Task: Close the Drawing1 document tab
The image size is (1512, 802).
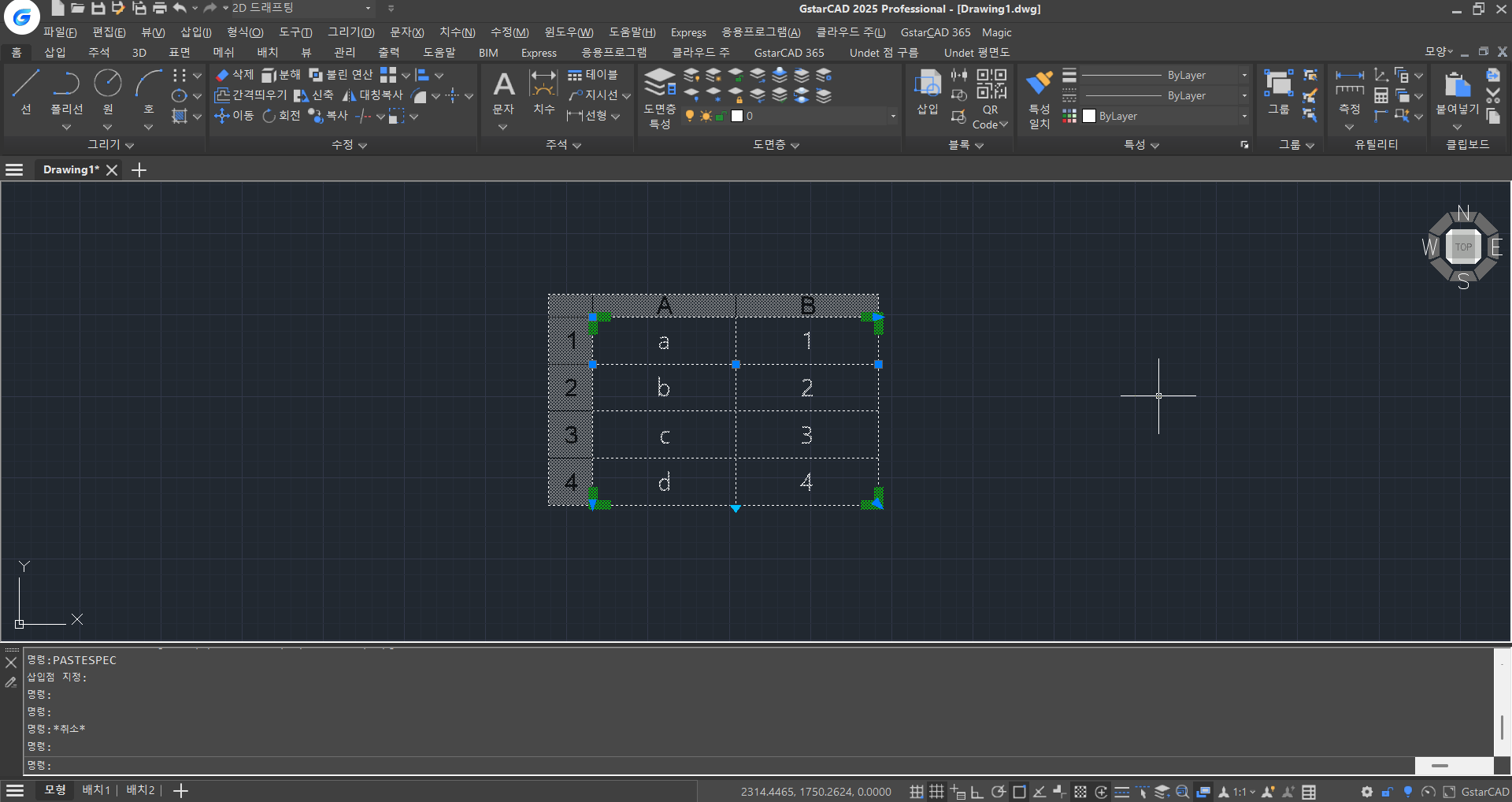Action: click(112, 170)
